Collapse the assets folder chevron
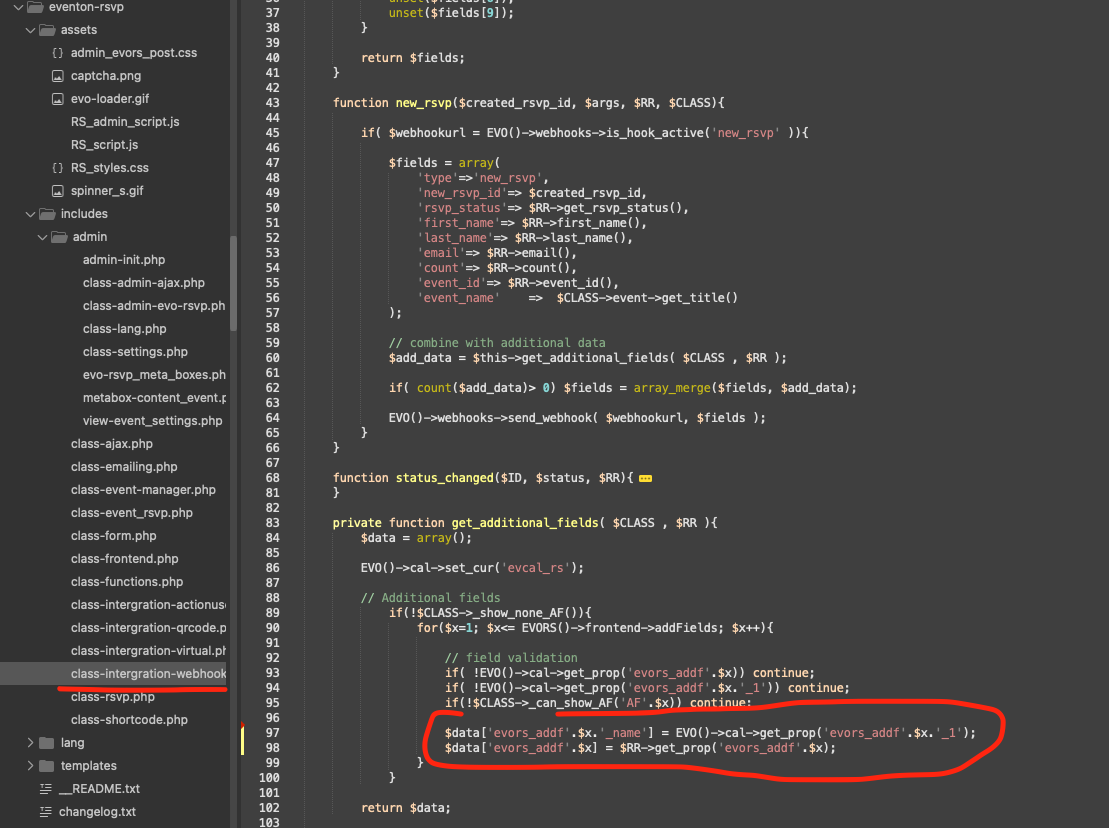1109x828 pixels. click(x=30, y=30)
